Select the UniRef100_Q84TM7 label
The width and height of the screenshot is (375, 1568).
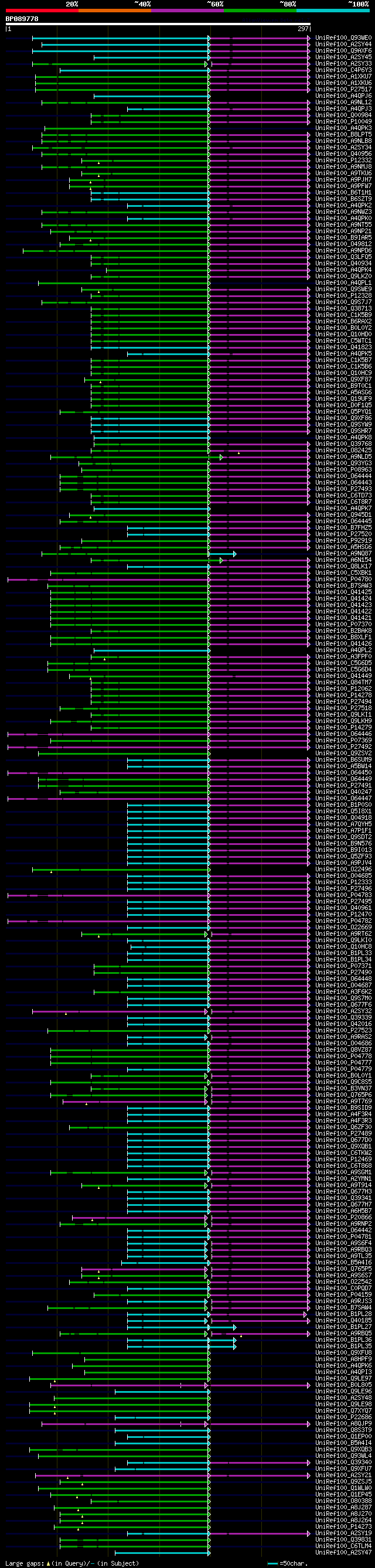point(343,683)
